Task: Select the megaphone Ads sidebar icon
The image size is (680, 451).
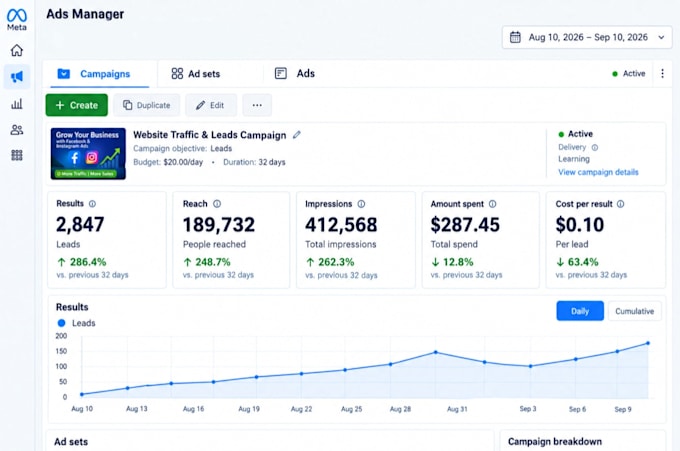Action: point(17,77)
